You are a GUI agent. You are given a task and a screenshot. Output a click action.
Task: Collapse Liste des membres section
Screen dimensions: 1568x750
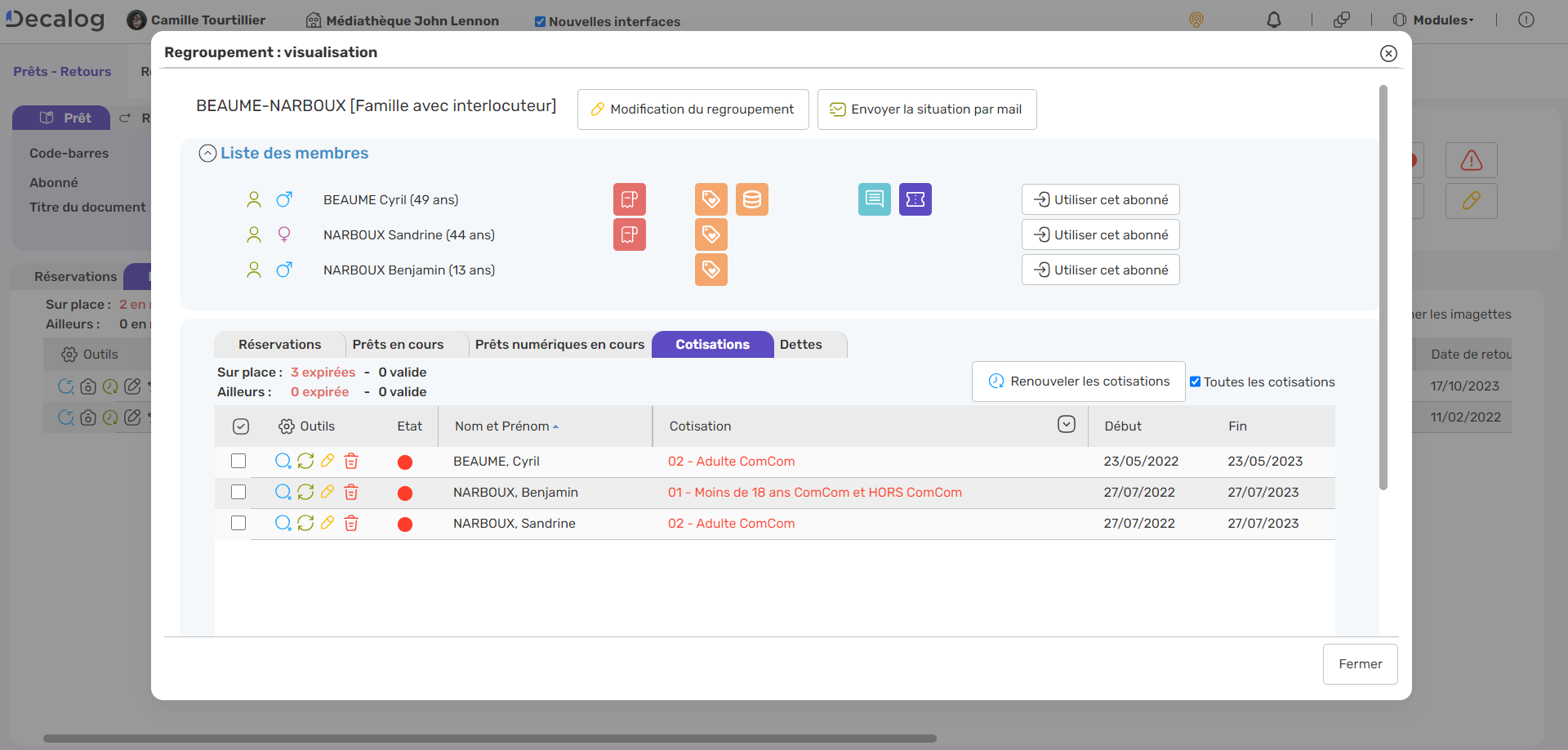coord(207,154)
